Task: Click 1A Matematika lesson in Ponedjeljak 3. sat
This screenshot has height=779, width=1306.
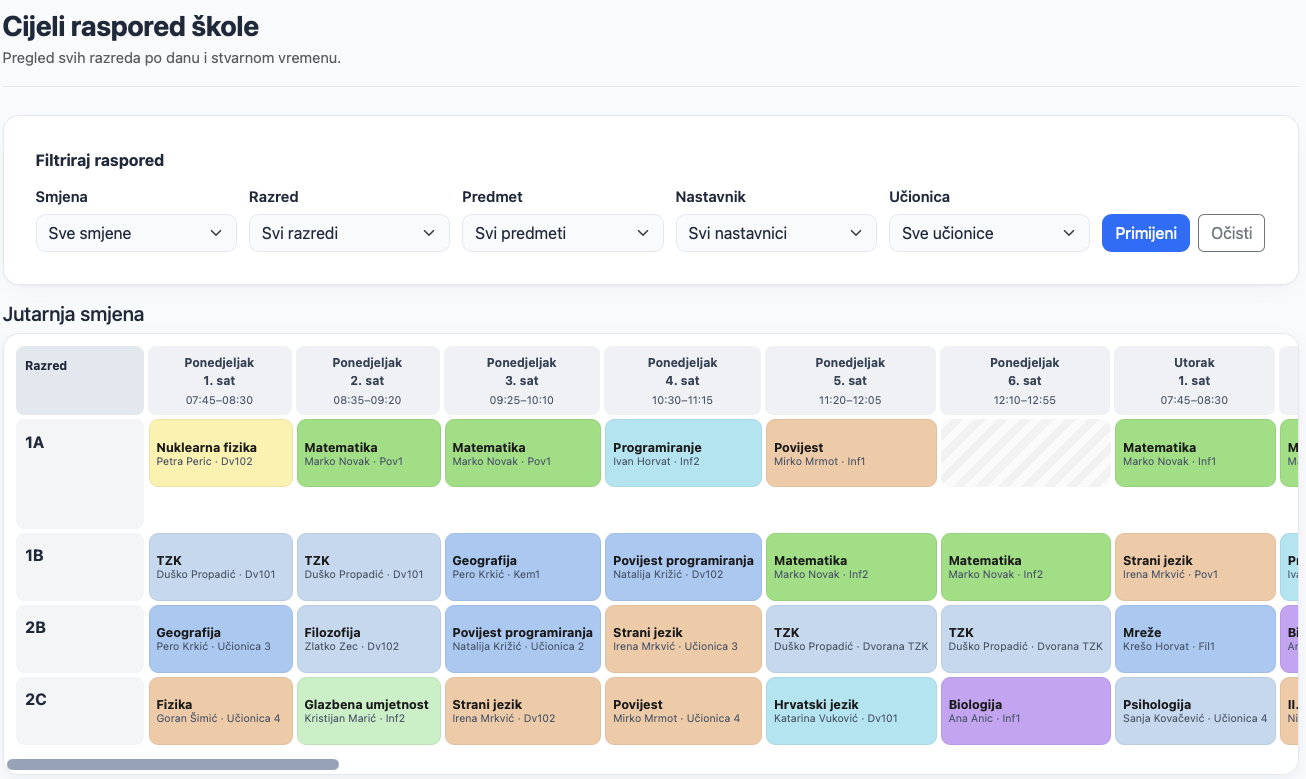Action: click(x=522, y=453)
